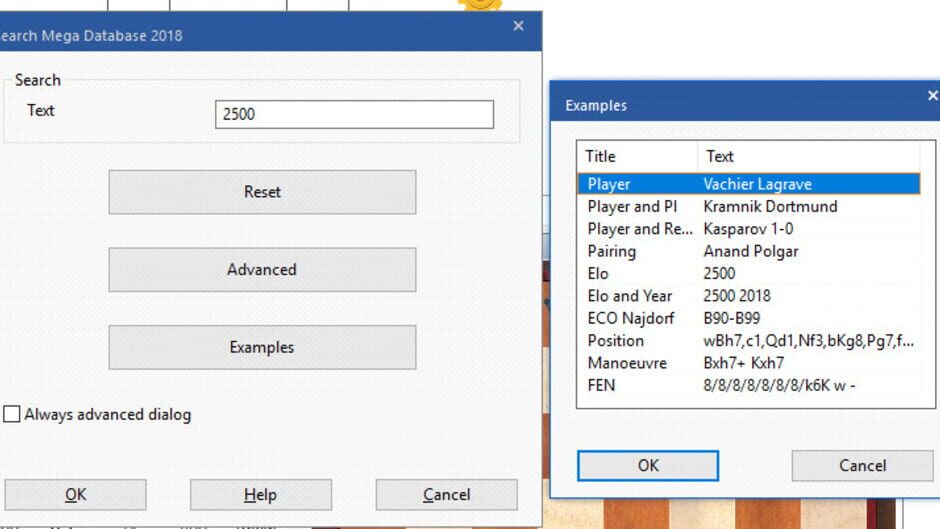Select the Player Vachier Lagrave example row

[749, 184]
